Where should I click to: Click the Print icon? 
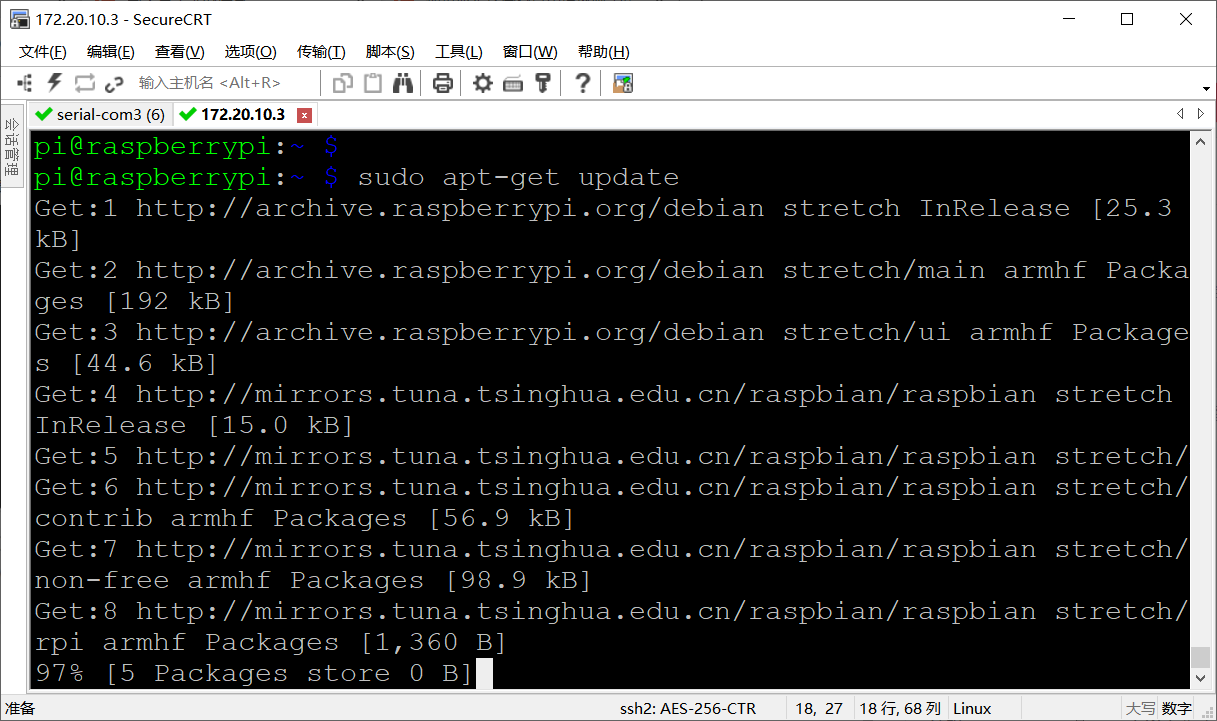443,83
